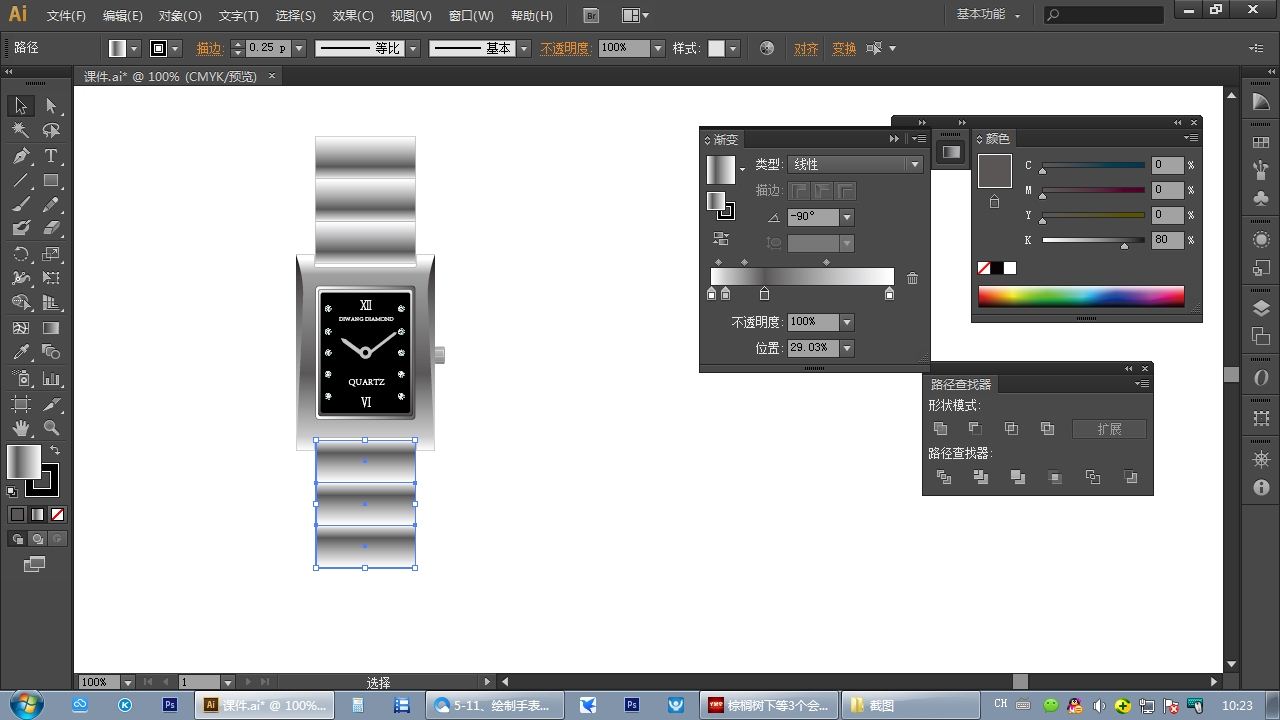The width and height of the screenshot is (1280, 720).
Task: Select the Mesh tool
Action: coord(21,328)
